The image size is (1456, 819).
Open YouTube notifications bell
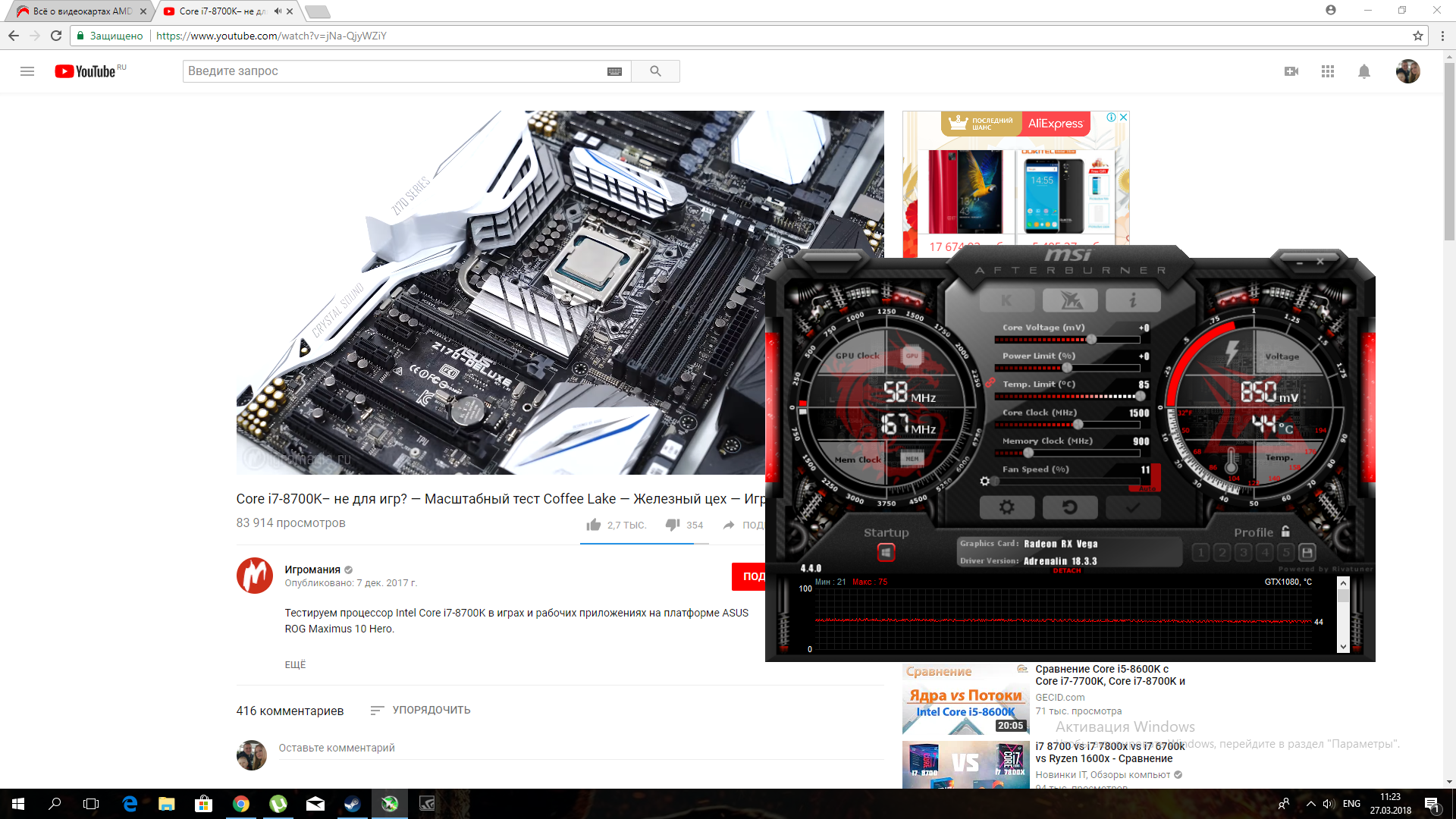pos(1363,71)
